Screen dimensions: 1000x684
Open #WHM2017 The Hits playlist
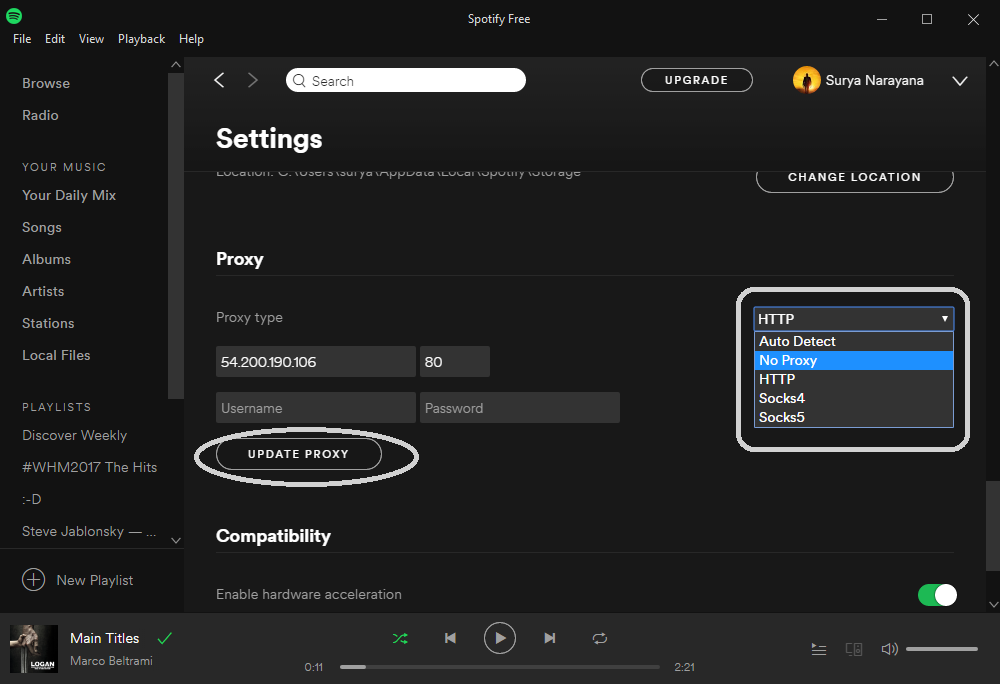click(x=89, y=467)
